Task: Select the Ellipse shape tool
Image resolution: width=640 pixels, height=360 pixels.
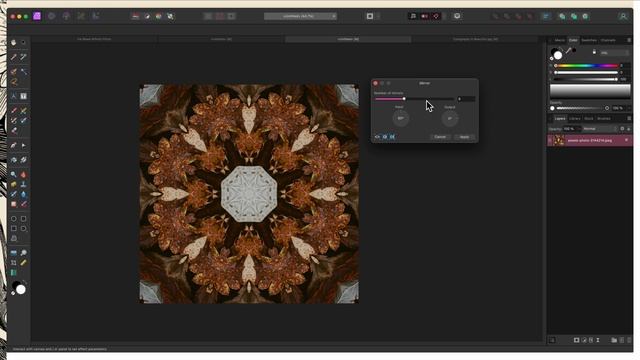Action: coord(13,219)
